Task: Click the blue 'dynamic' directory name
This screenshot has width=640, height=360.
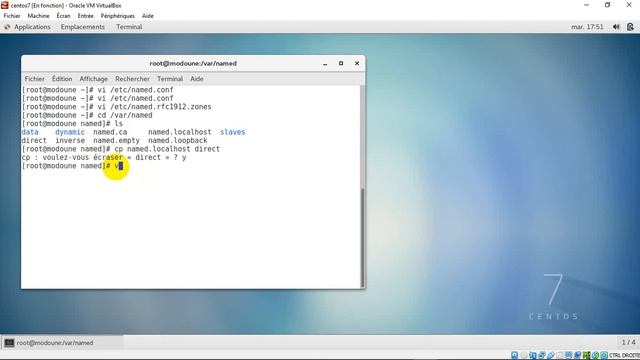Action: pos(70,132)
